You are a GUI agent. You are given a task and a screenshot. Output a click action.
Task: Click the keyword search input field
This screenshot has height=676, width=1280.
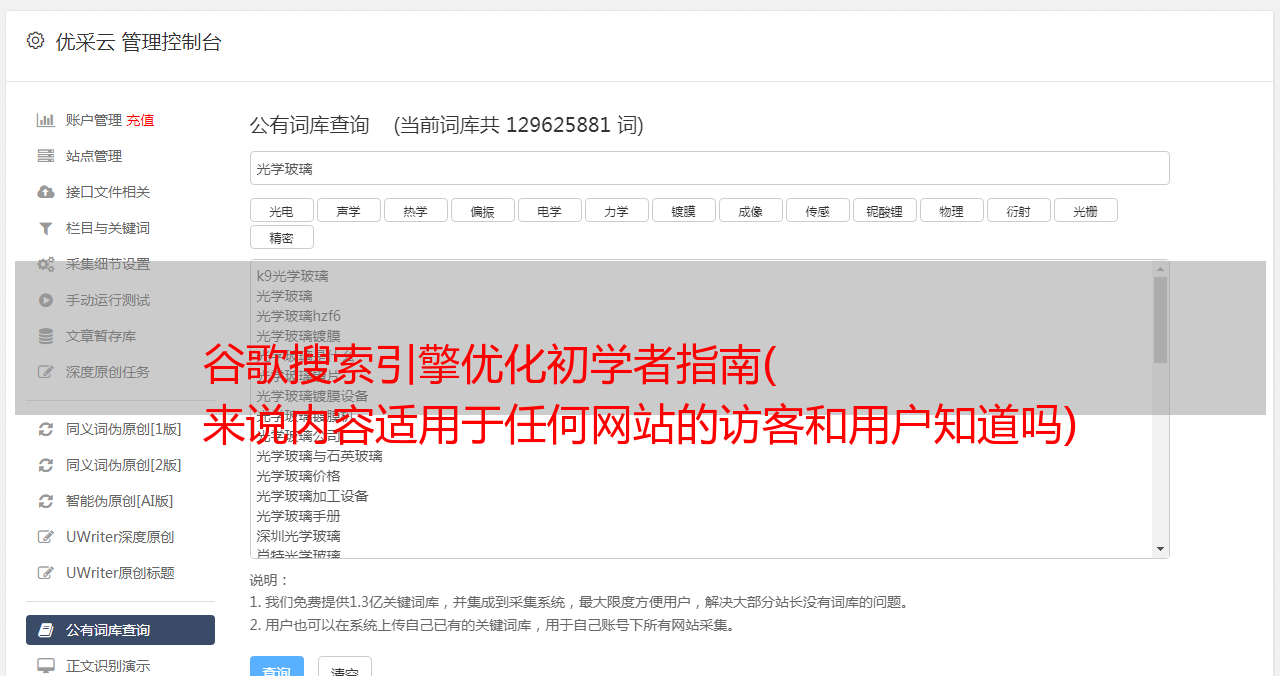[709, 168]
